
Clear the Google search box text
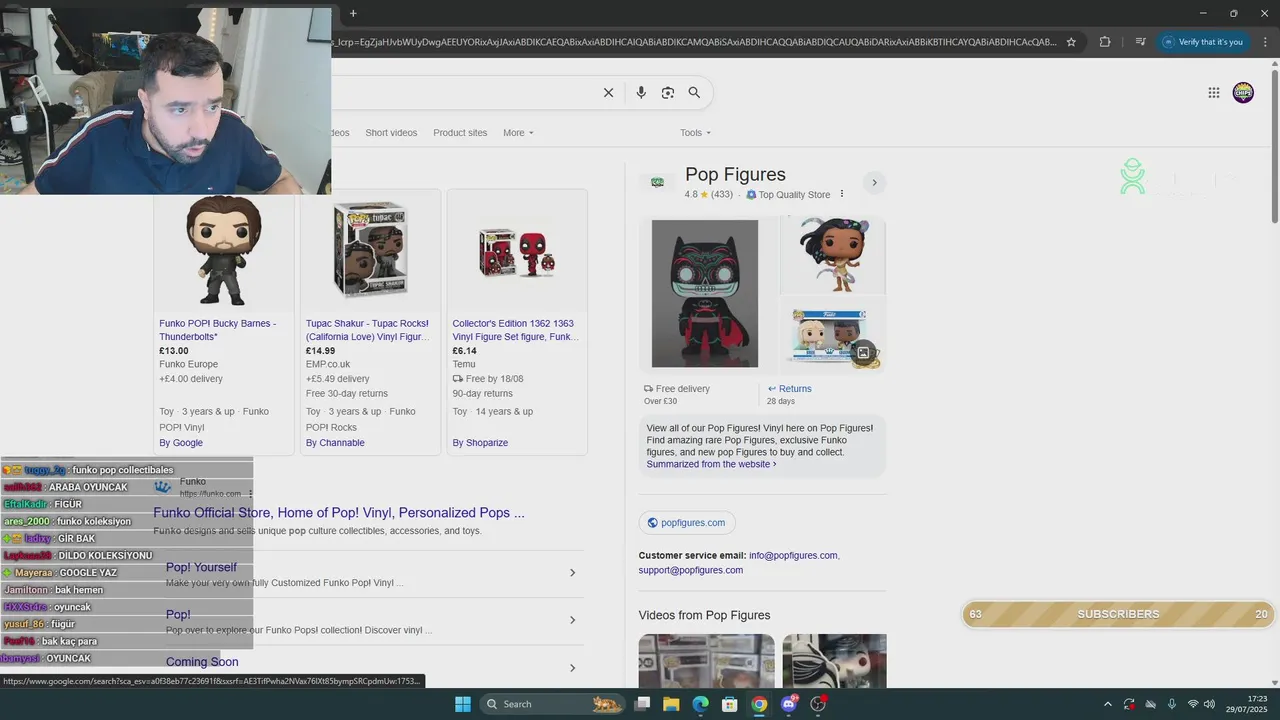[608, 93]
